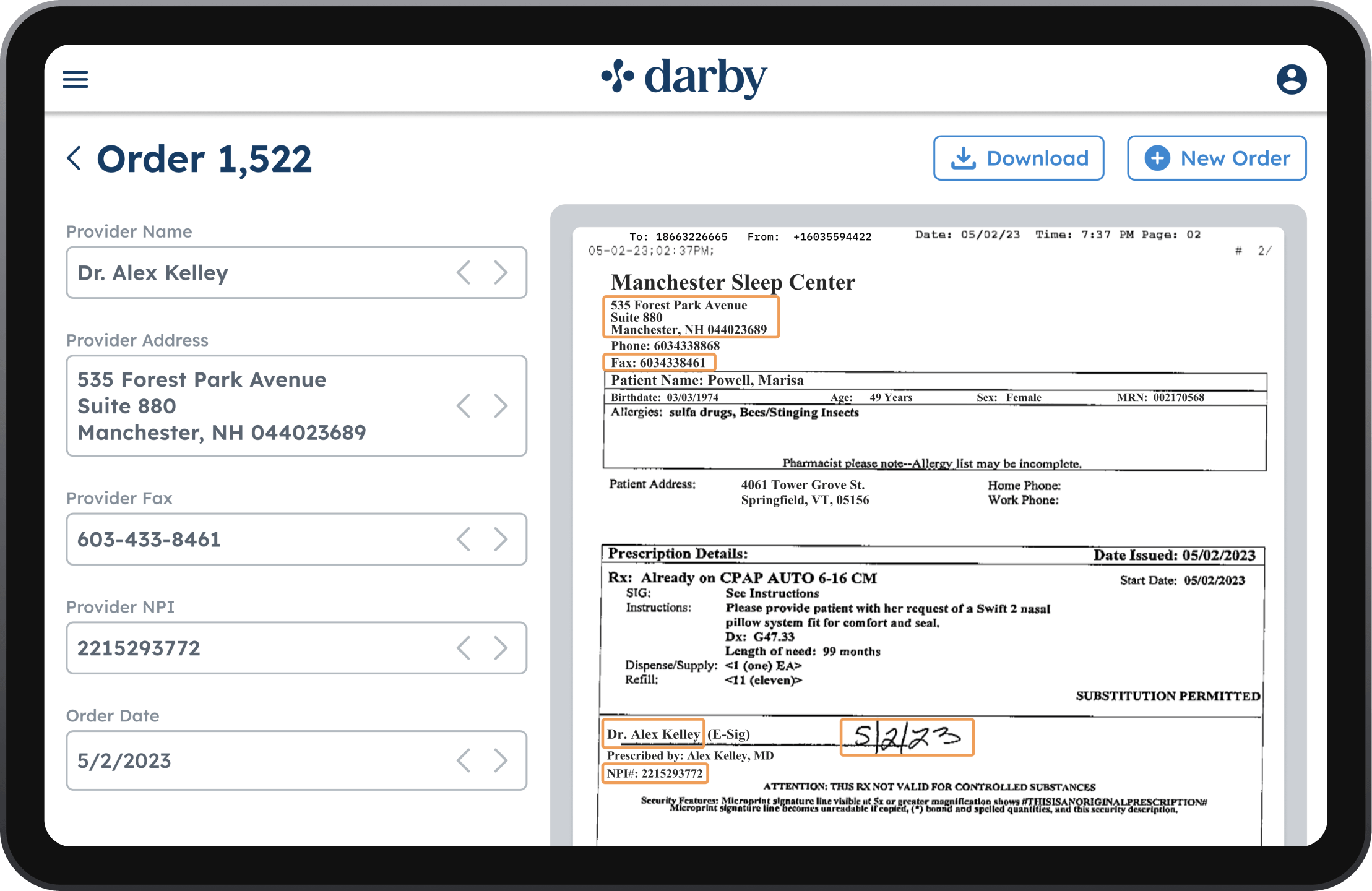Click the left chevron on Provider NPI field

(x=464, y=648)
